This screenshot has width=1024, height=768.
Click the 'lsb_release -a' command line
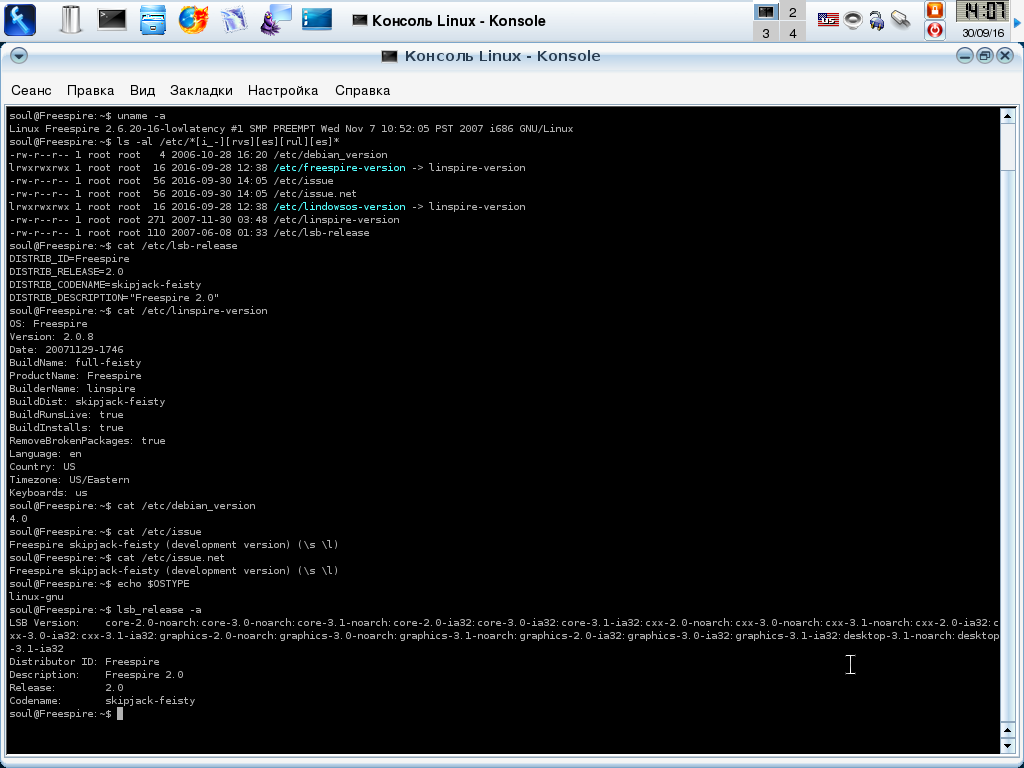105,610
